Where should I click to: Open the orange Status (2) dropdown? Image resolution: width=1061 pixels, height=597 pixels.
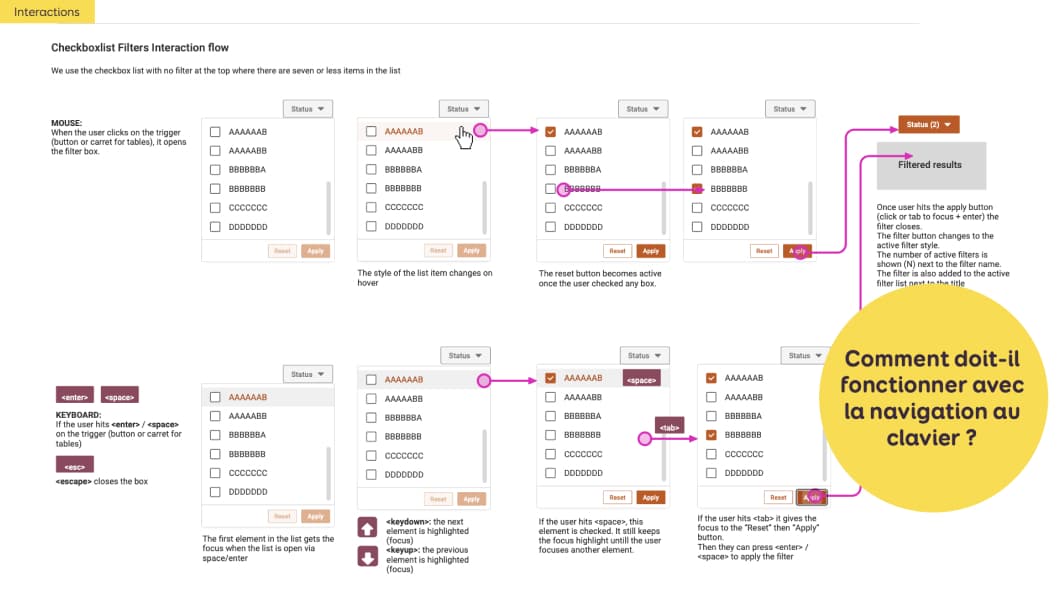coord(928,124)
